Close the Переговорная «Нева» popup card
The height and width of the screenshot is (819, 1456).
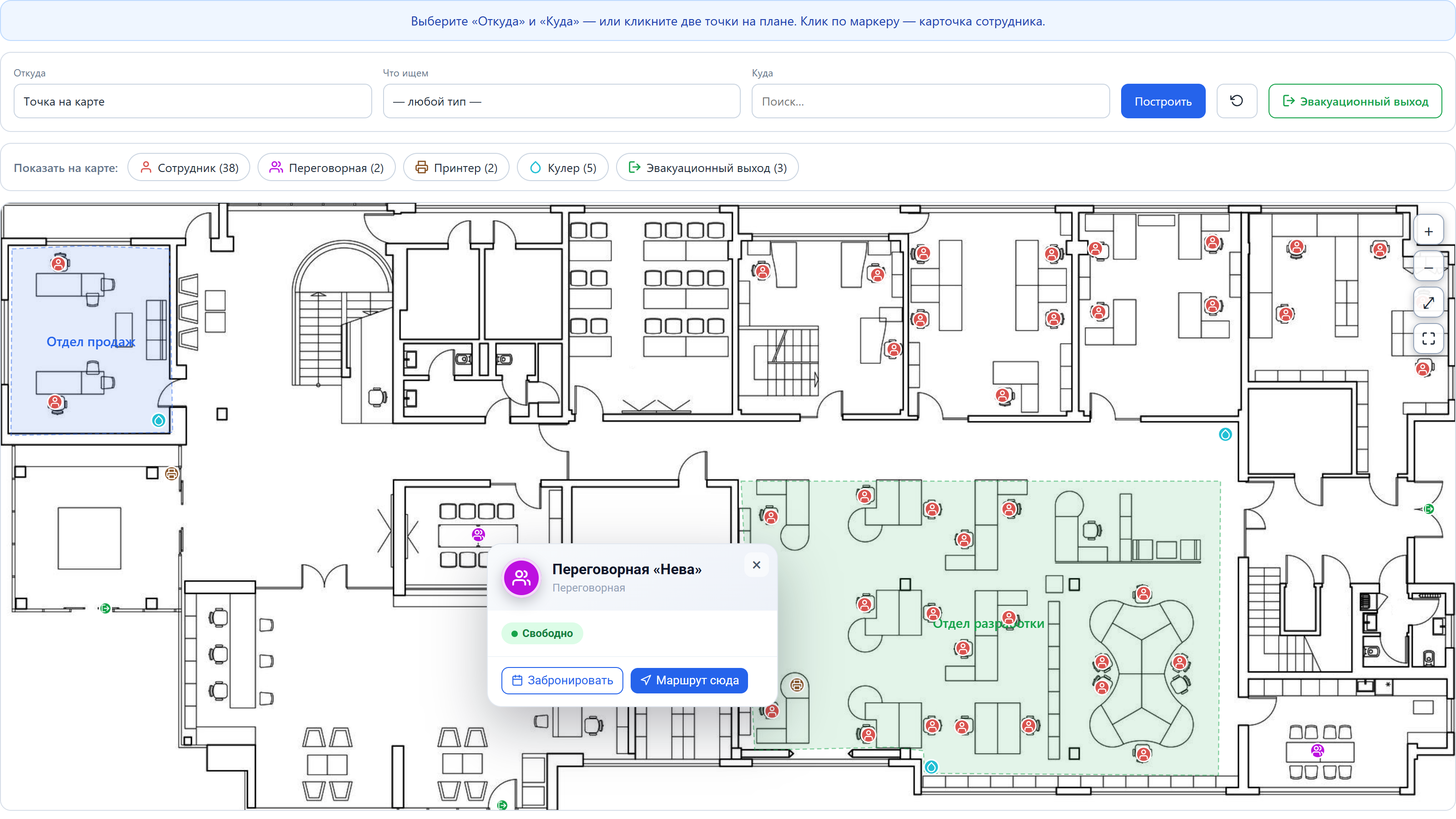tap(756, 565)
